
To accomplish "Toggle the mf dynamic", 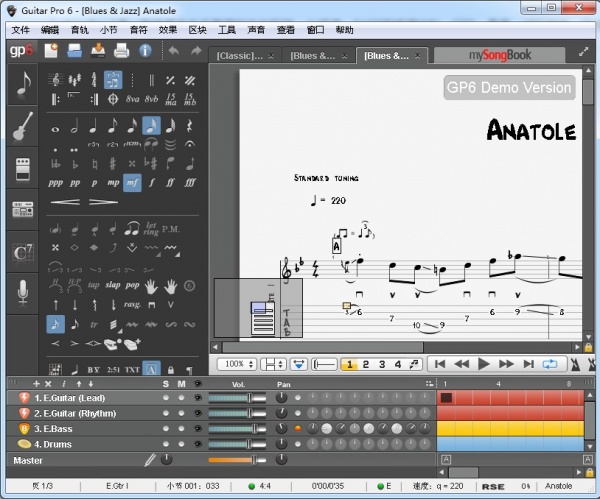I will [x=132, y=183].
